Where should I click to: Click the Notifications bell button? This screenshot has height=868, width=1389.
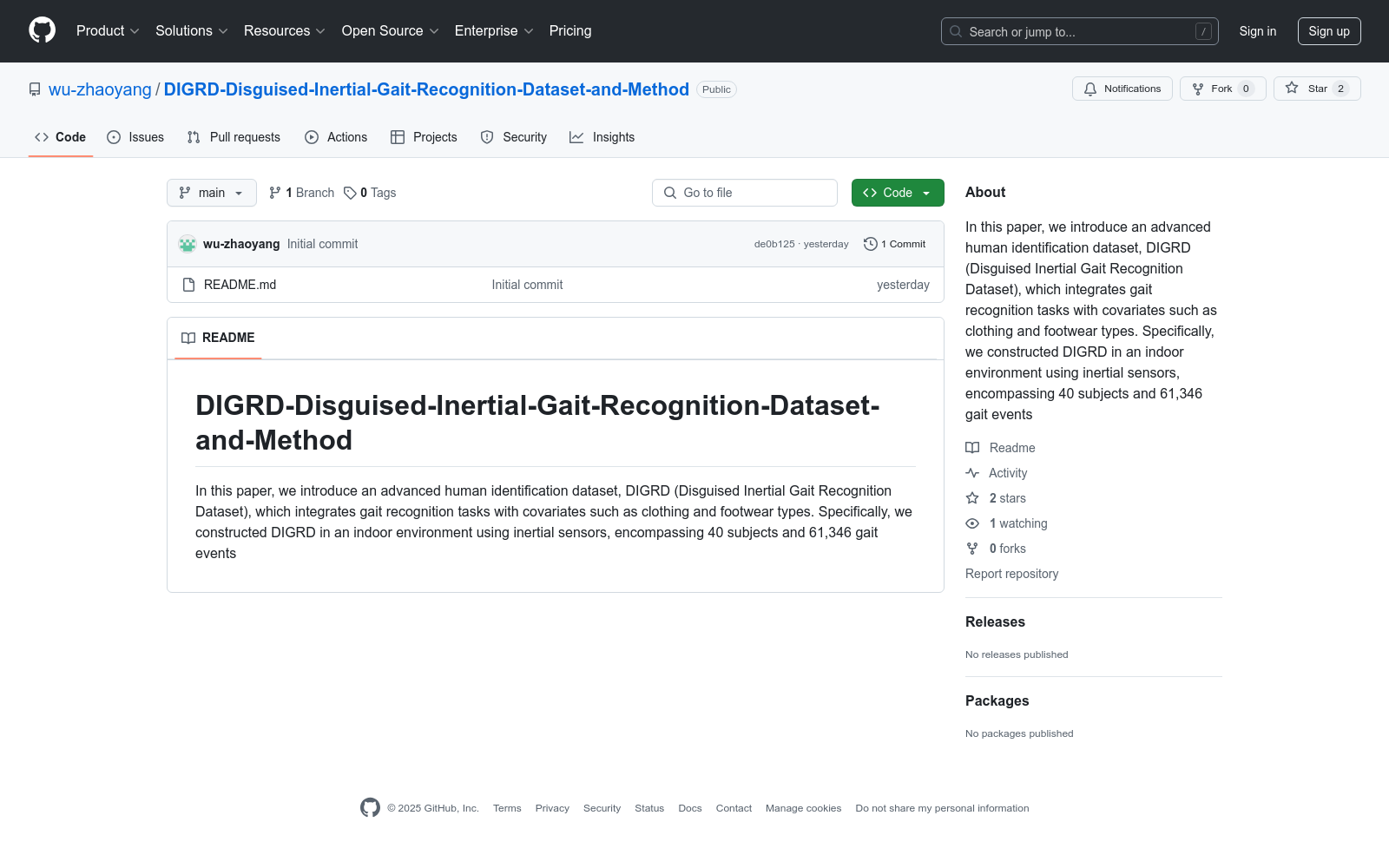1122,89
